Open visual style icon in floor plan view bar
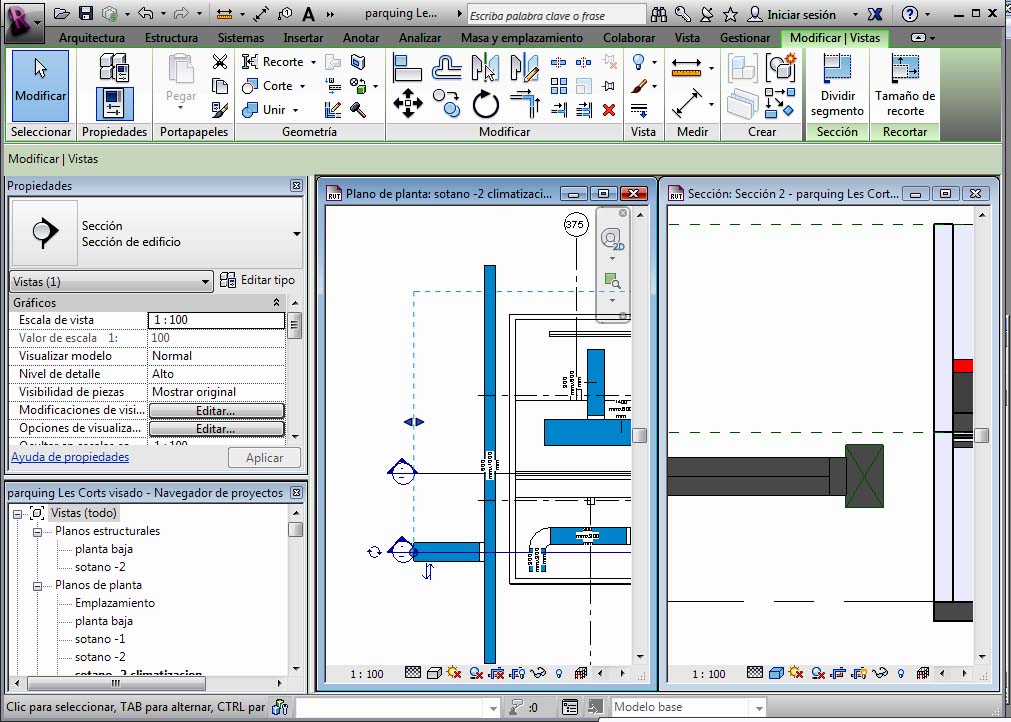The width and height of the screenshot is (1011, 722). click(x=434, y=674)
